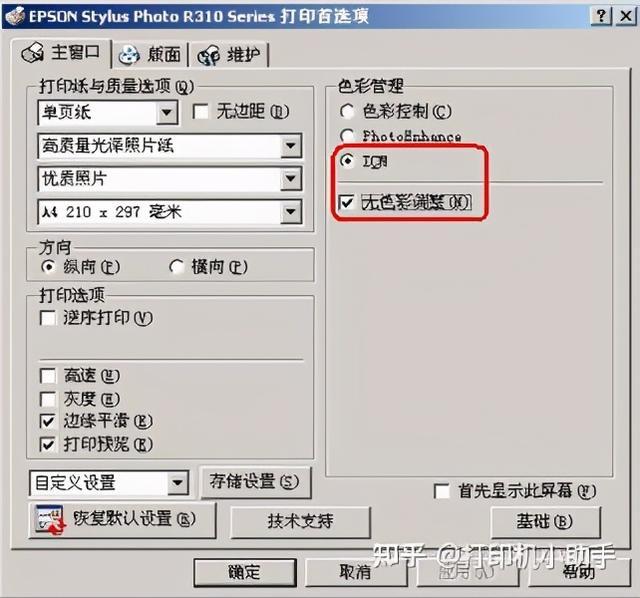The image size is (640, 598).
Task: Click the restore defaults icon
Action: [x=50, y=520]
